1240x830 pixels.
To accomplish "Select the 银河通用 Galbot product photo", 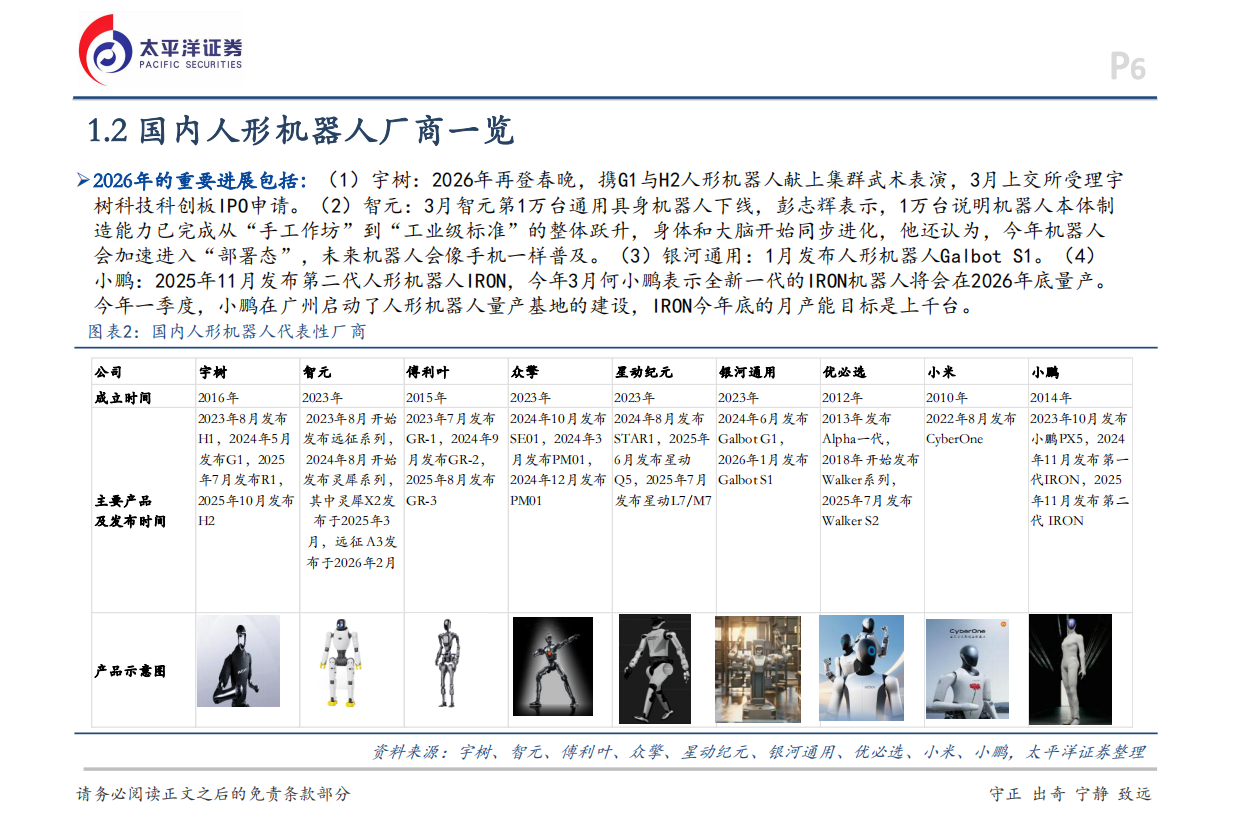I will tap(759, 668).
